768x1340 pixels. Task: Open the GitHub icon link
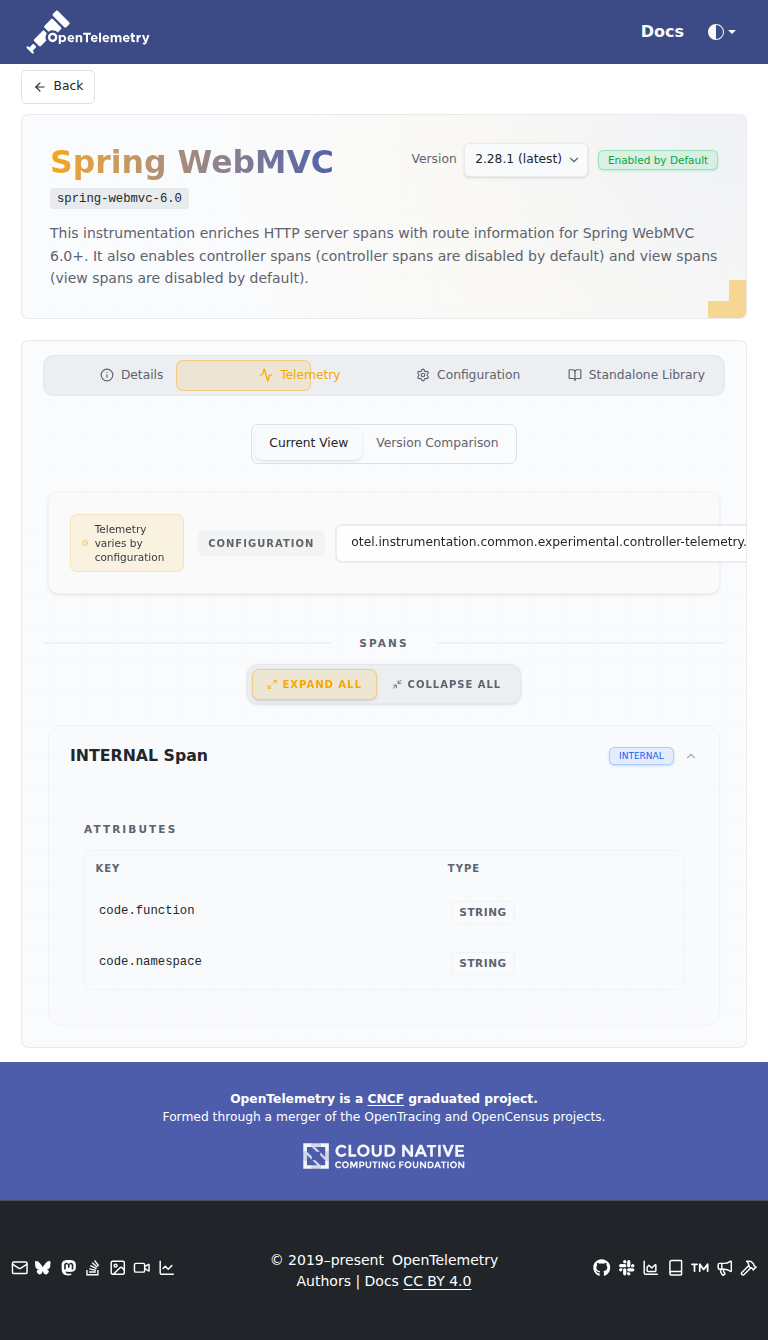[601, 1268]
